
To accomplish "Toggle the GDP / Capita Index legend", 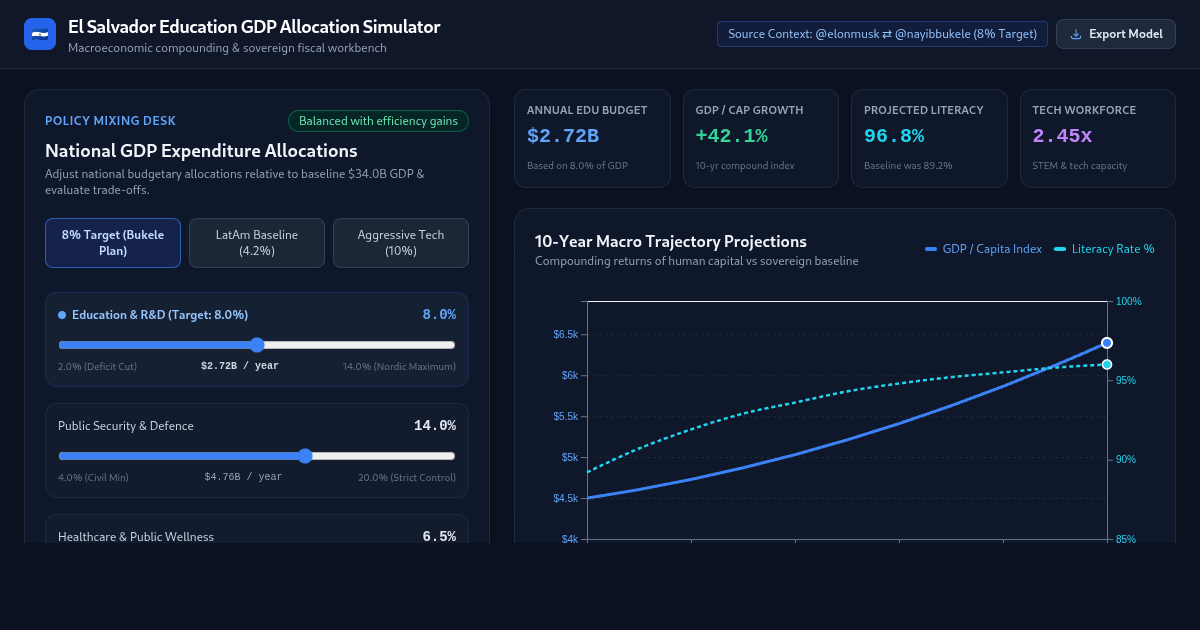I will click(983, 249).
